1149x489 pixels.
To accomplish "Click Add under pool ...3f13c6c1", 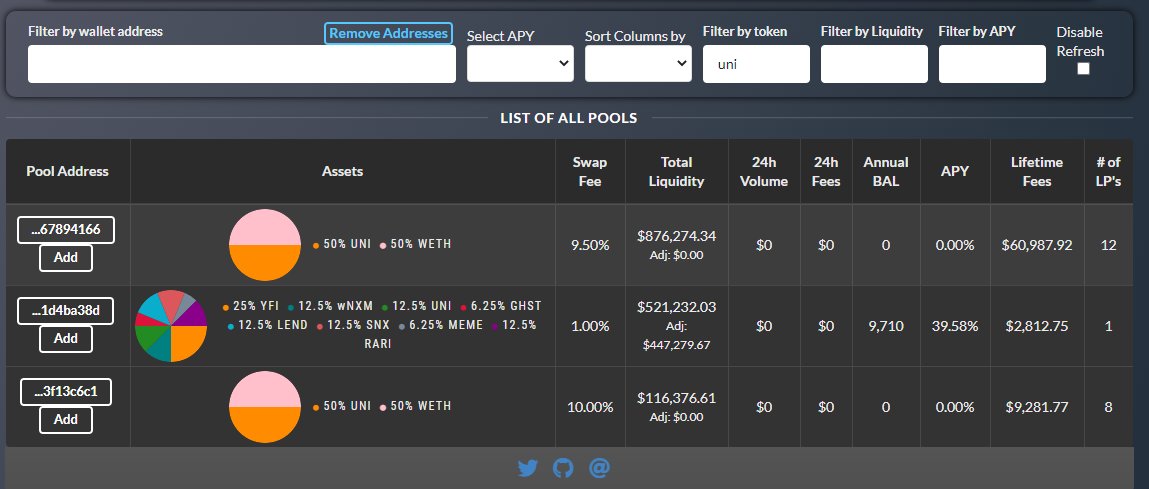I will (66, 419).
